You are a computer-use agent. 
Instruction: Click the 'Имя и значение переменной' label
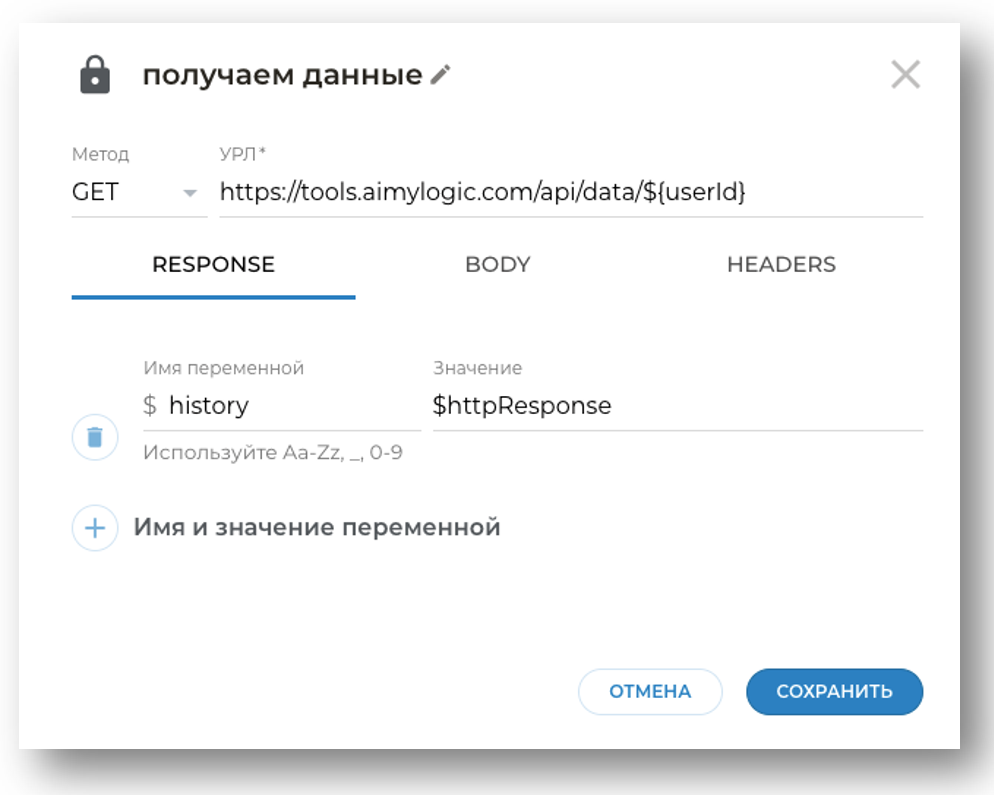(x=317, y=527)
